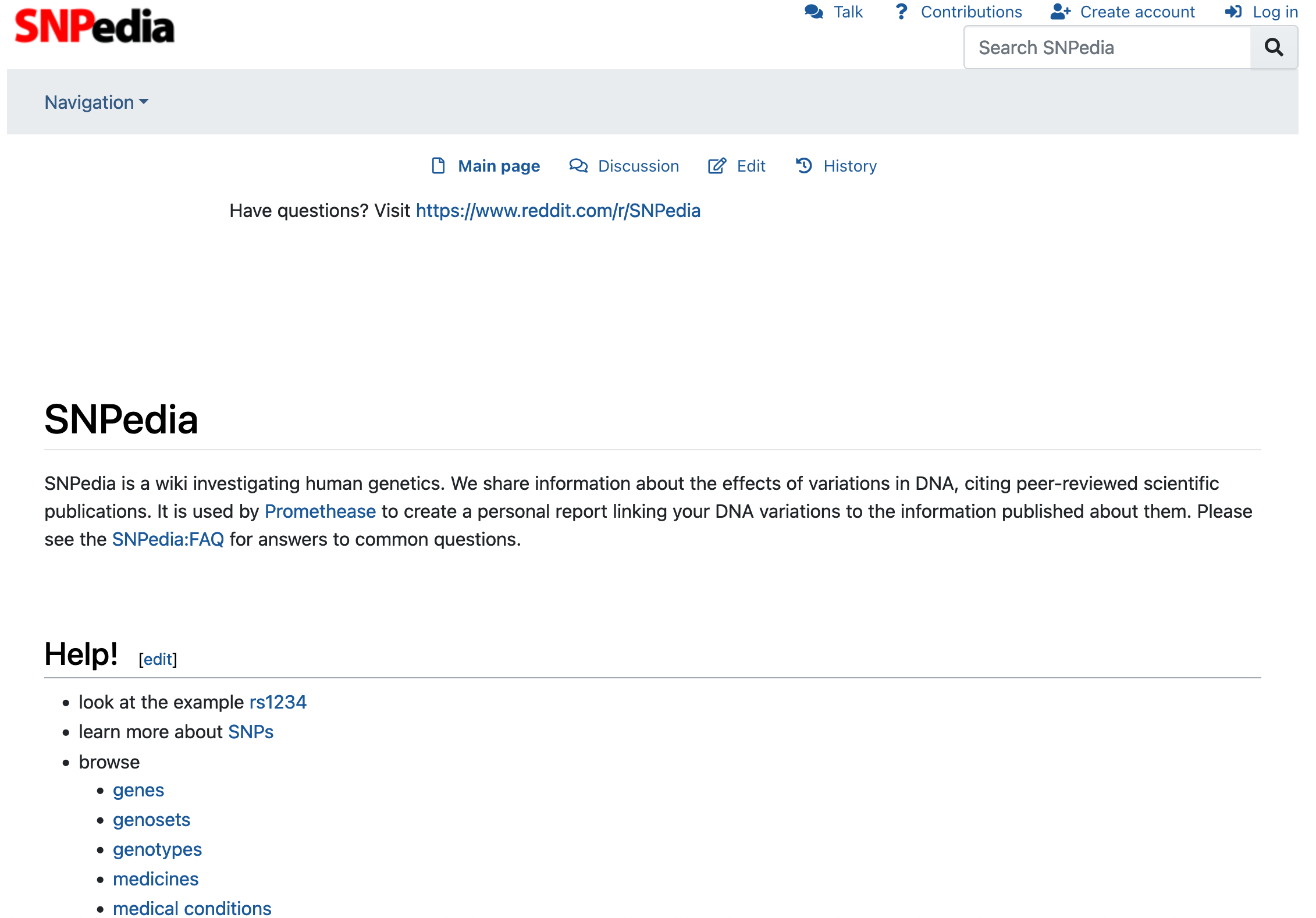1316x918 pixels.
Task: Switch to the Discussion tab
Action: click(638, 166)
